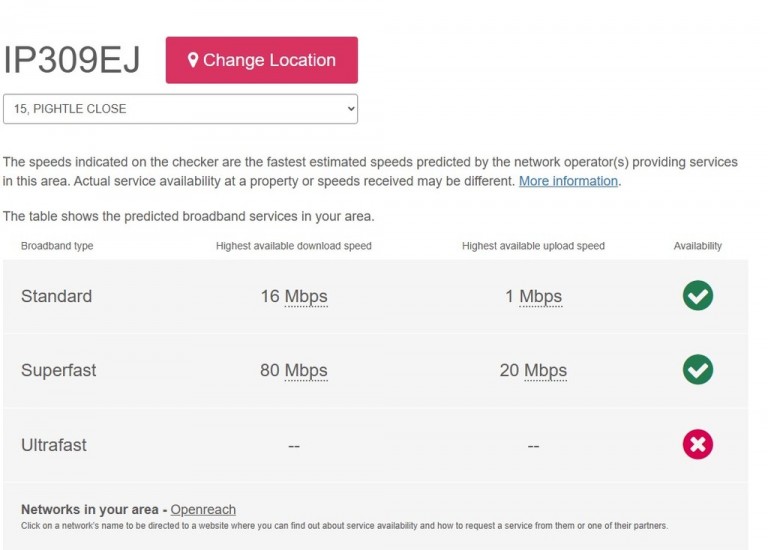Click the green availability checkmark for Standard
Viewport: 768px width, 550px height.
point(697,295)
